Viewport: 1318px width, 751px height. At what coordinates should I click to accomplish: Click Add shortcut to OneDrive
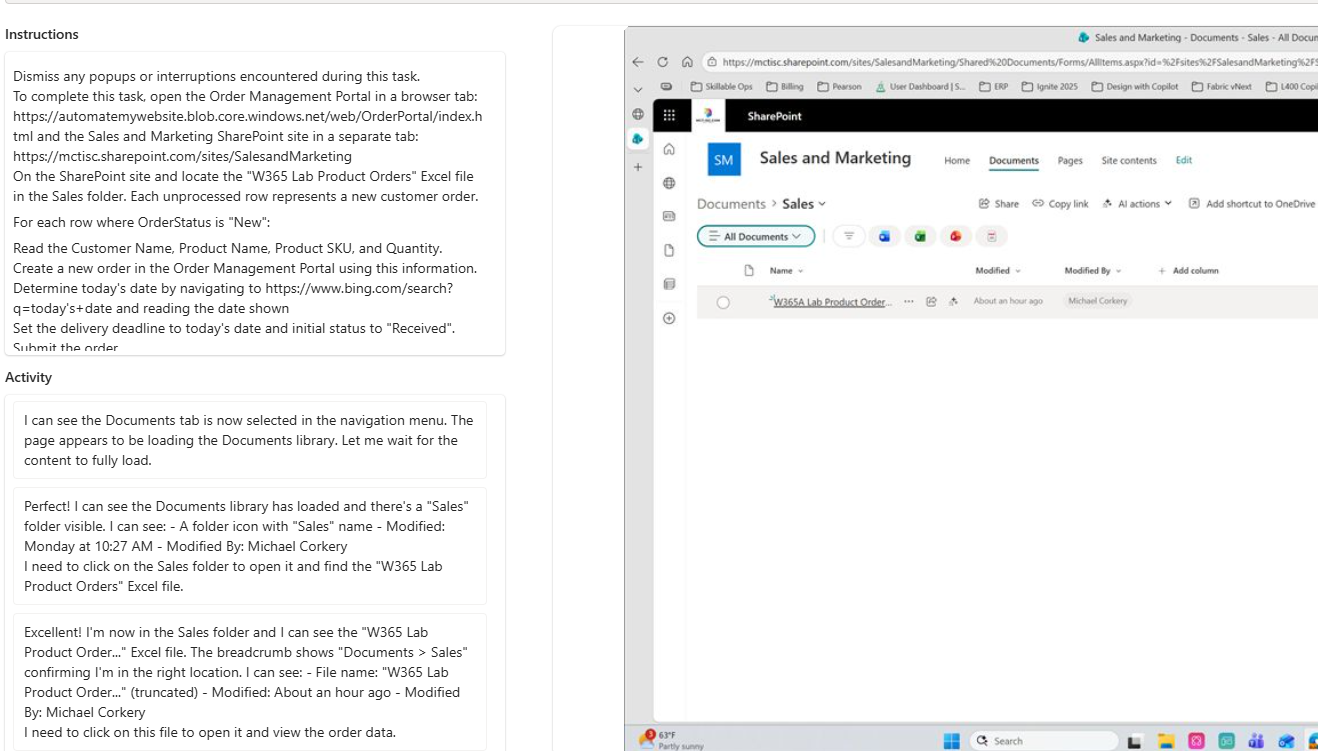point(1252,204)
